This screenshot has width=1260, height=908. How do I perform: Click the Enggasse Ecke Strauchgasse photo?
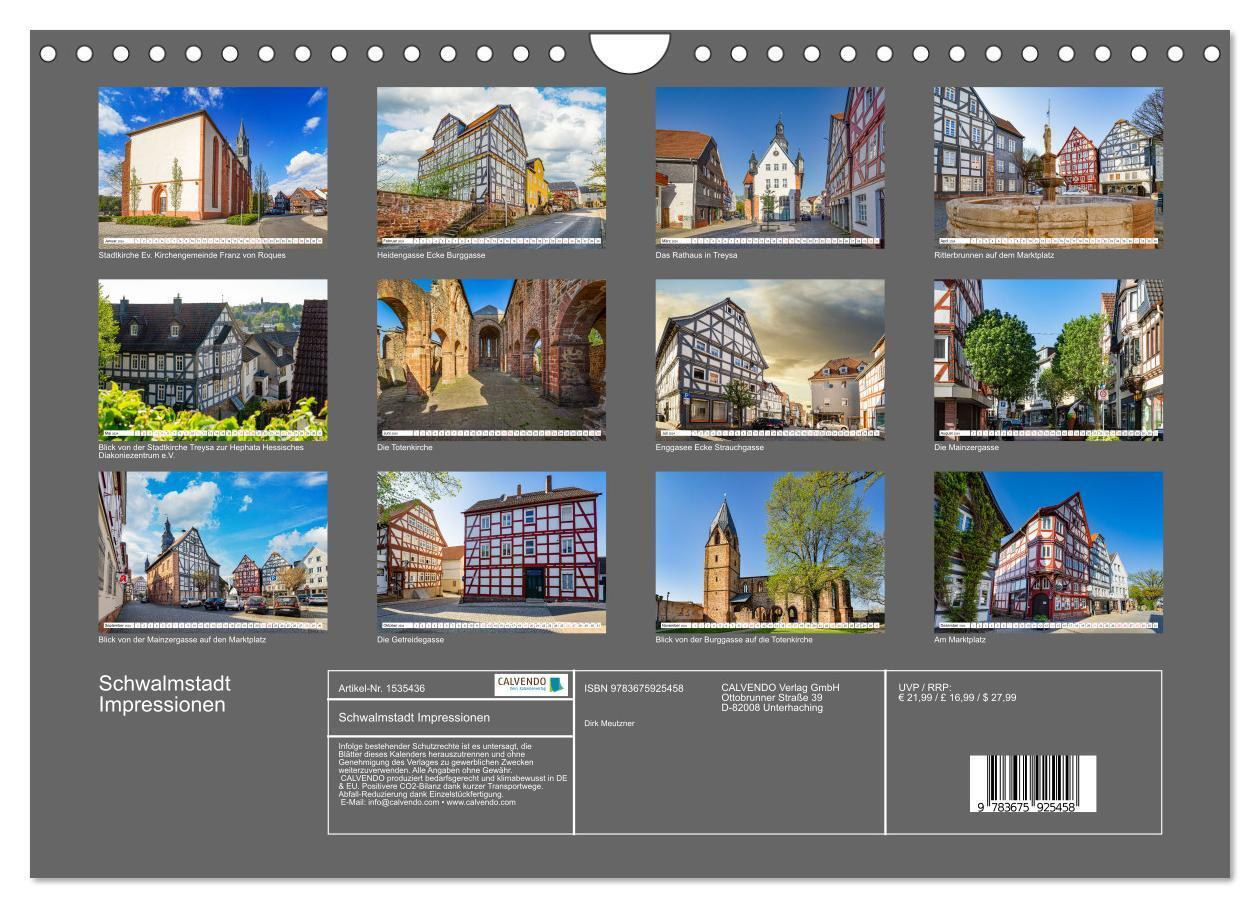tap(770, 360)
